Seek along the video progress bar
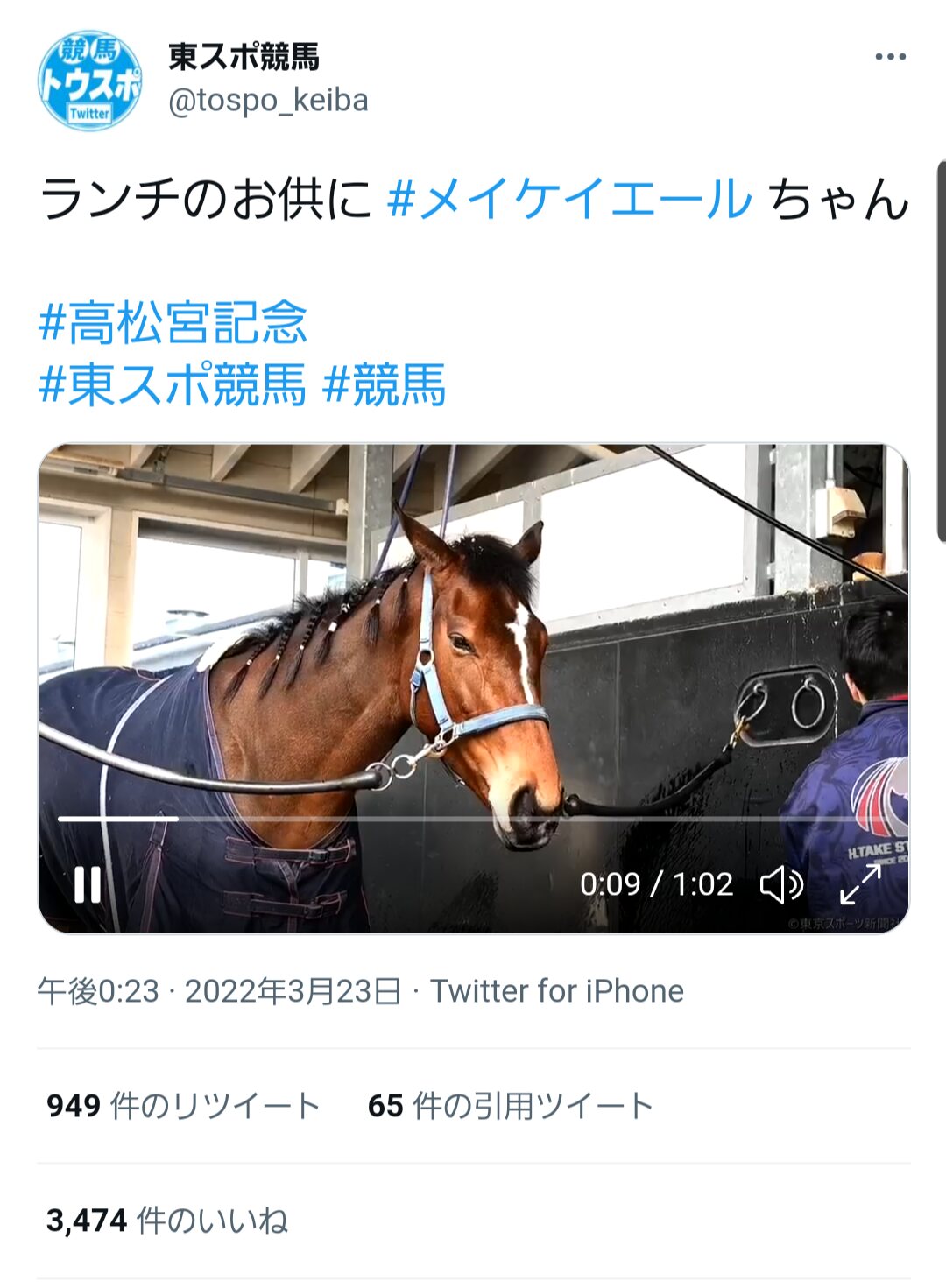 pos(473,819)
